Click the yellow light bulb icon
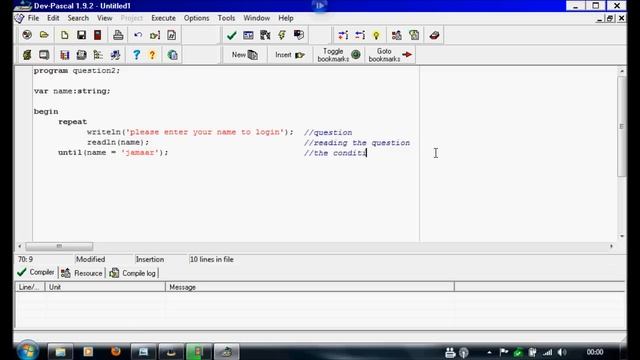Viewport: 640px width, 360px height. (x=376, y=35)
